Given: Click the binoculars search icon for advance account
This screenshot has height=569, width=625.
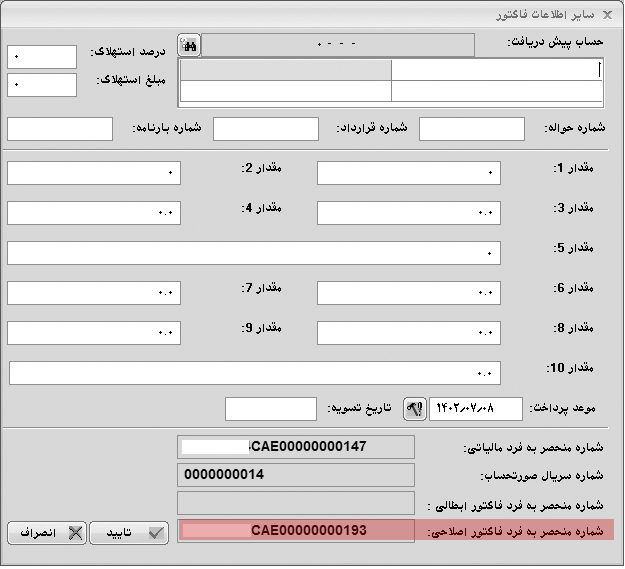Looking at the screenshot, I should click(x=189, y=45).
